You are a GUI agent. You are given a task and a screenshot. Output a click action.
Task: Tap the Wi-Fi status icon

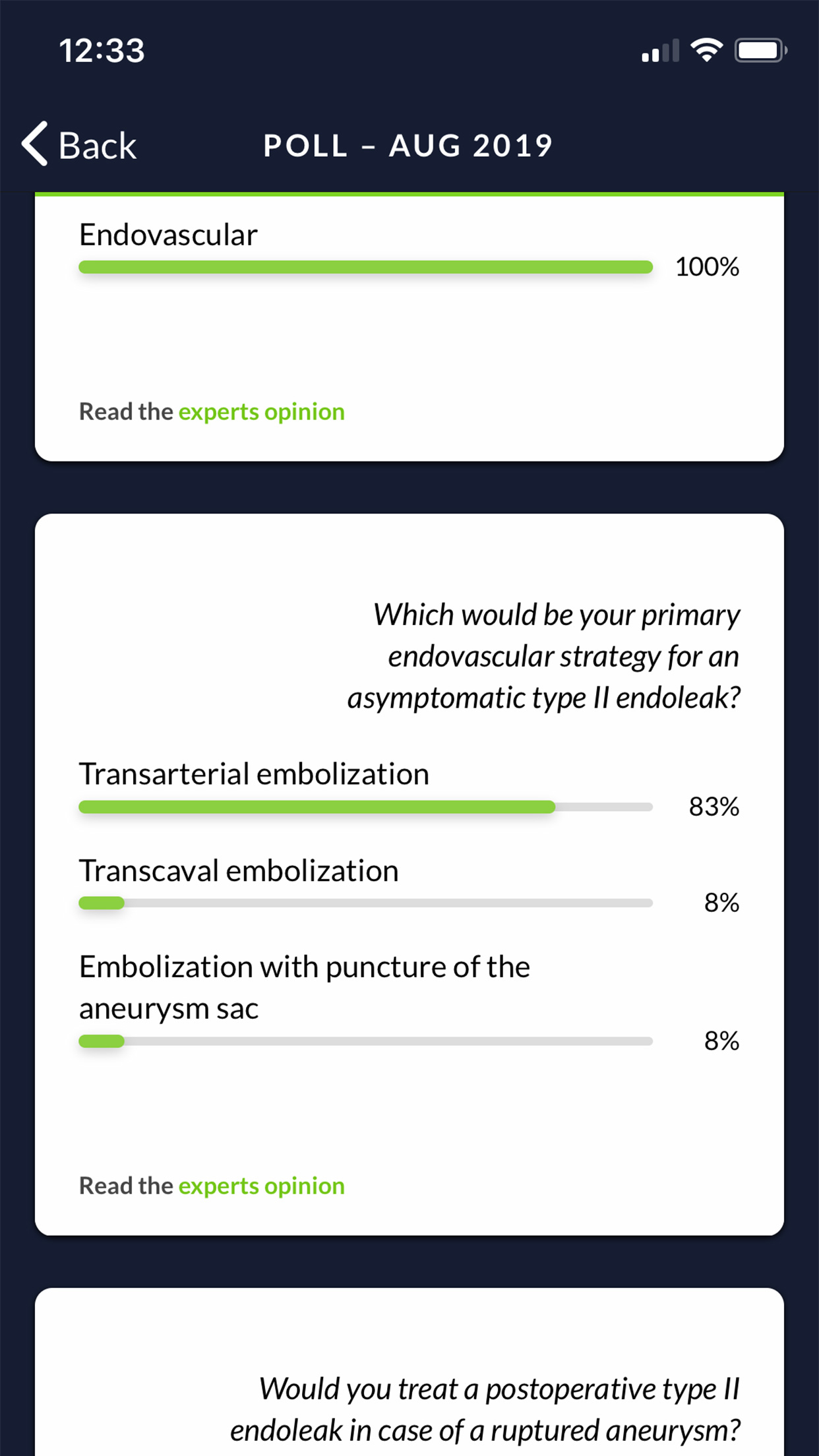[x=706, y=51]
